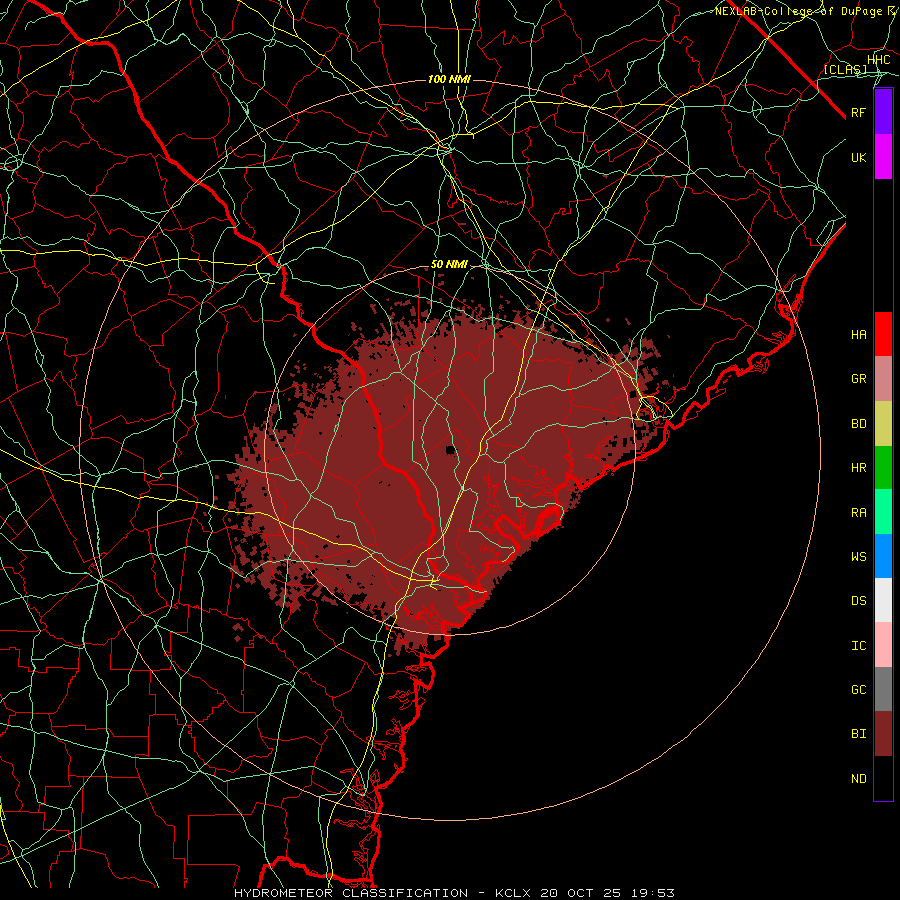
Task: Click the HR green legend swatch
Action: click(x=883, y=468)
